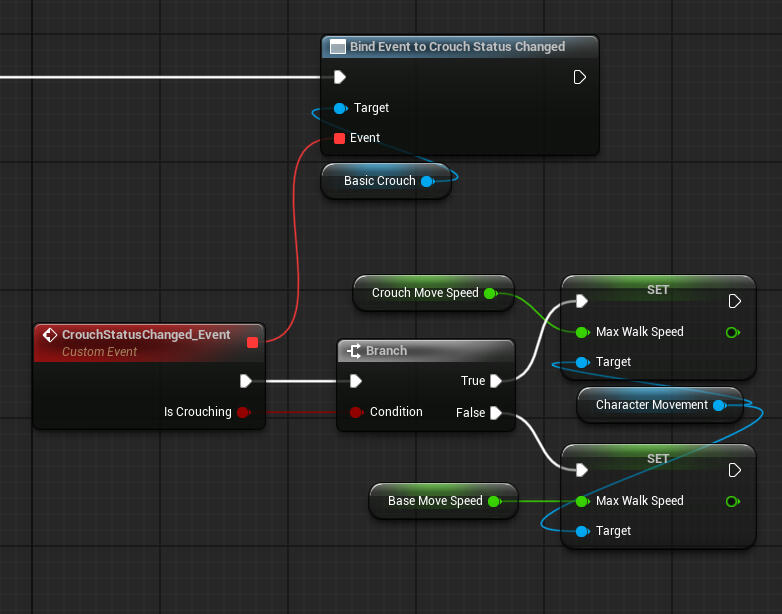Click the blue Target pin on Bind Event node
Image resolution: width=782 pixels, height=614 pixels.
point(340,108)
